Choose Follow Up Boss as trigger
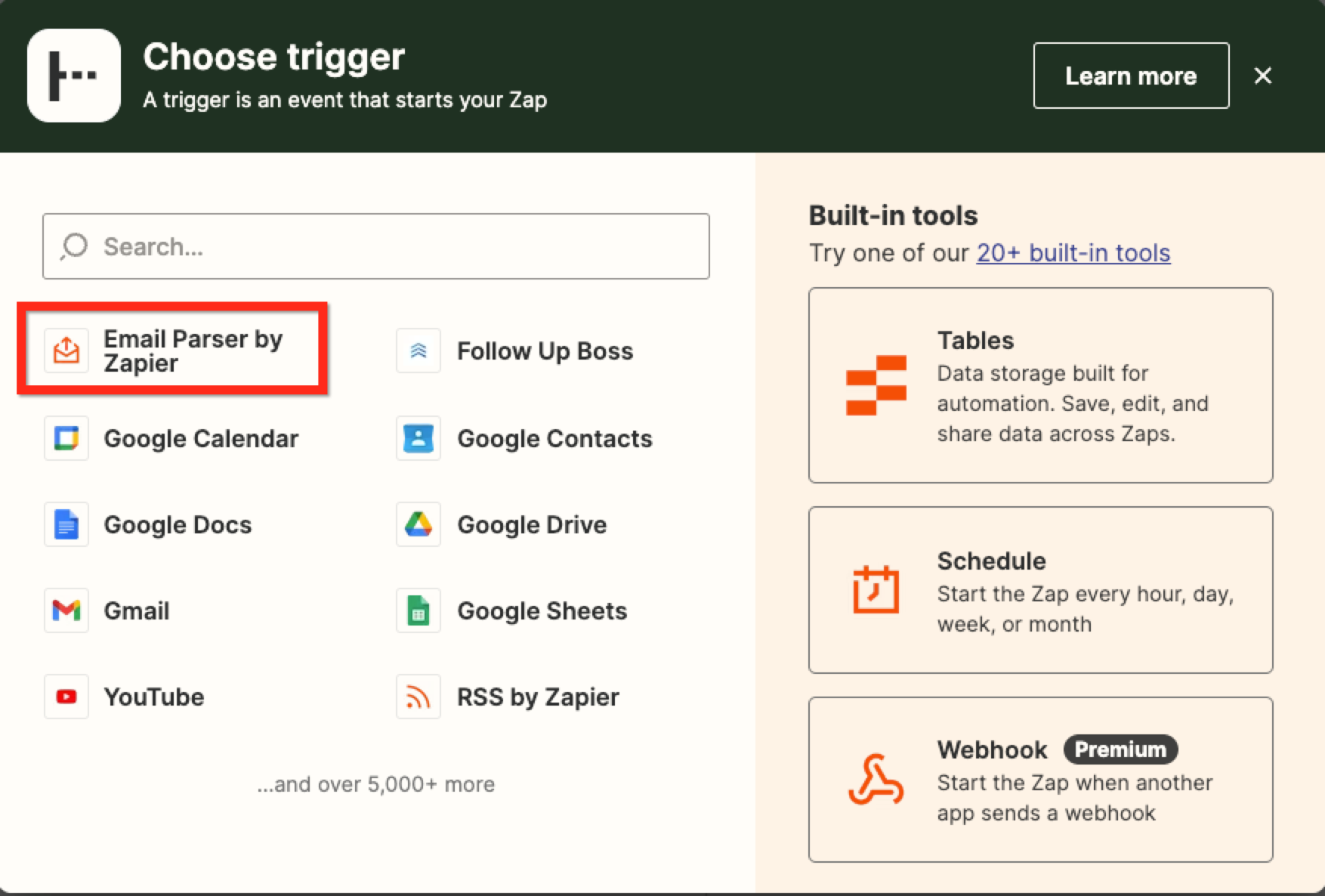The image size is (1325, 896). tap(545, 351)
